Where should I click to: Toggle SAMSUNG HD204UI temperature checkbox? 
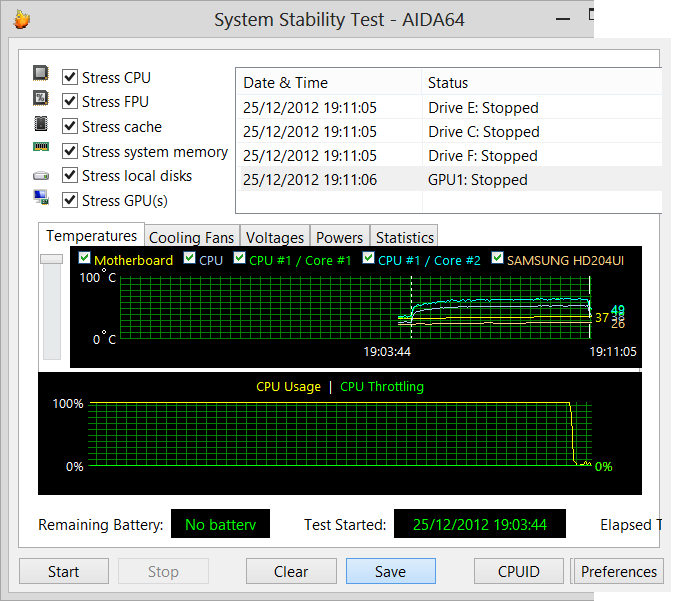(x=497, y=259)
